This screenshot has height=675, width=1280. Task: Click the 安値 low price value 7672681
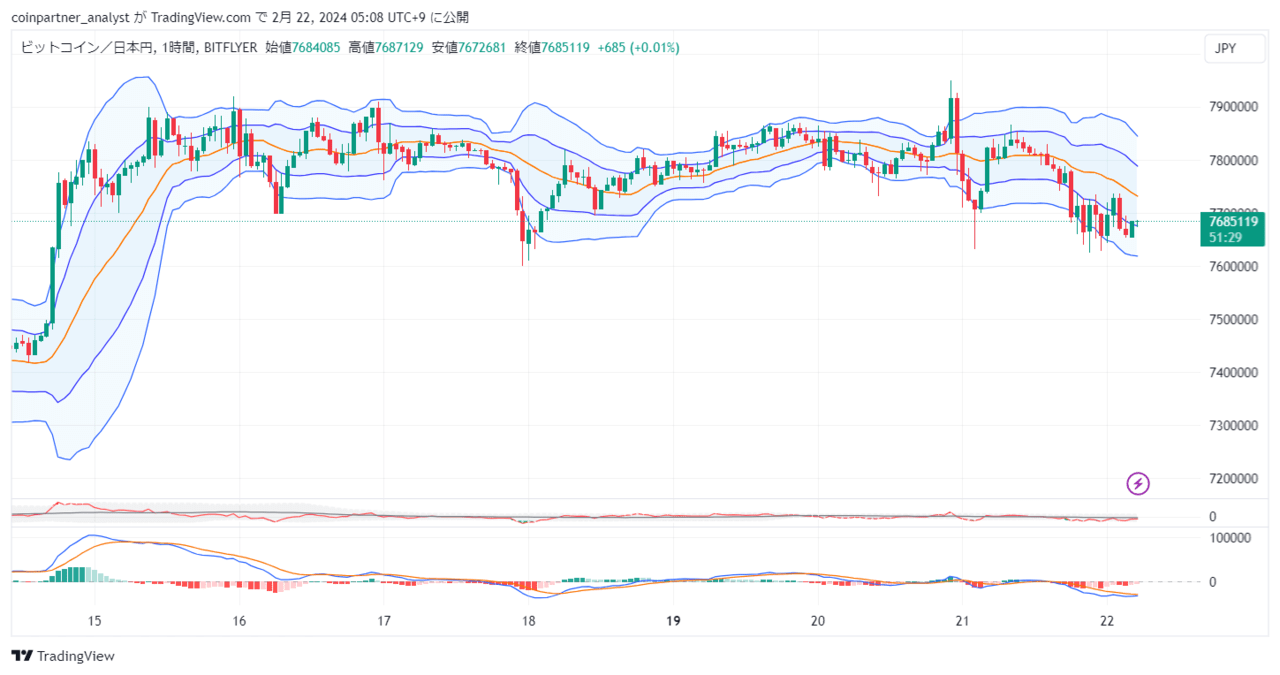tap(480, 47)
